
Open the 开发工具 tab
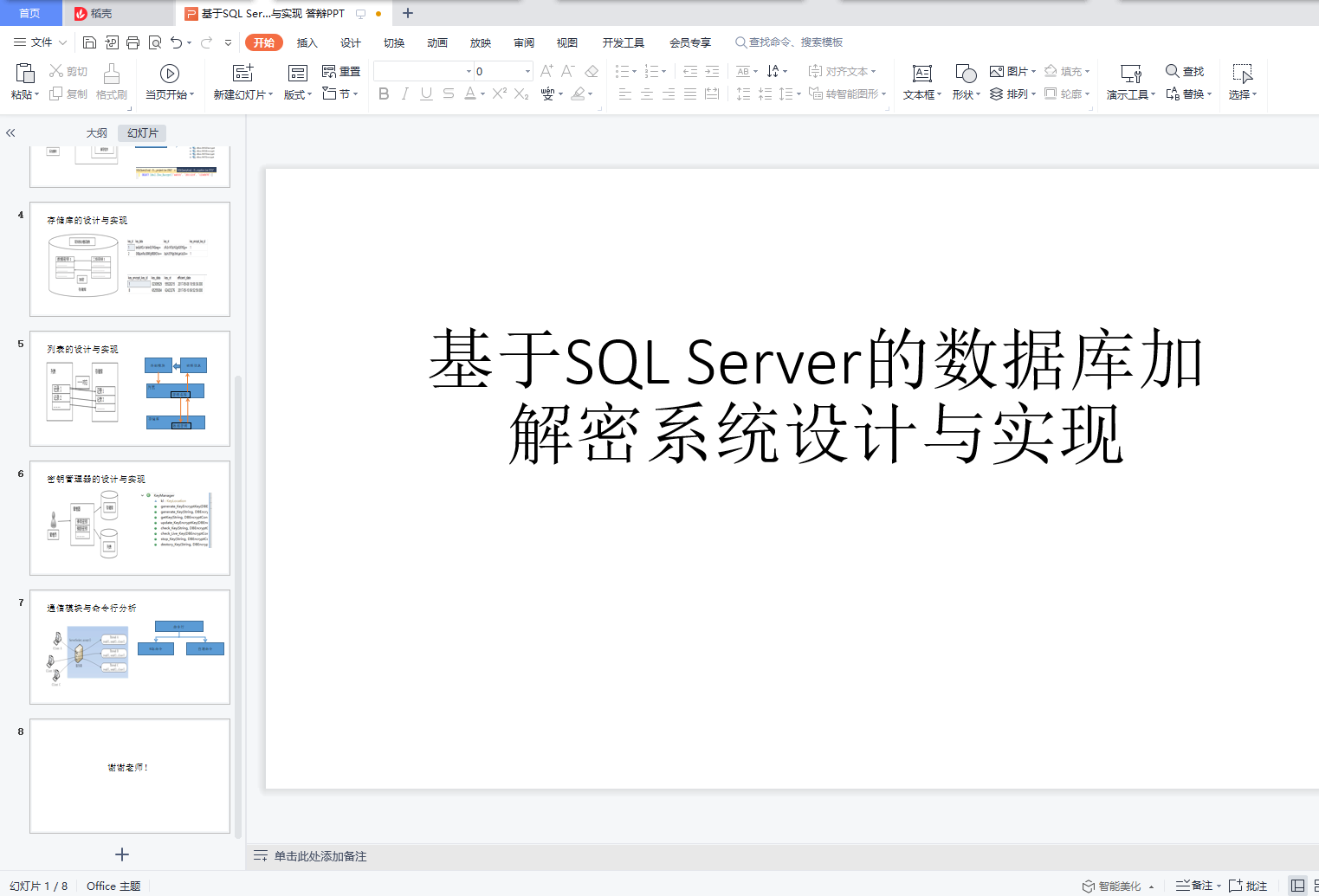point(624,42)
